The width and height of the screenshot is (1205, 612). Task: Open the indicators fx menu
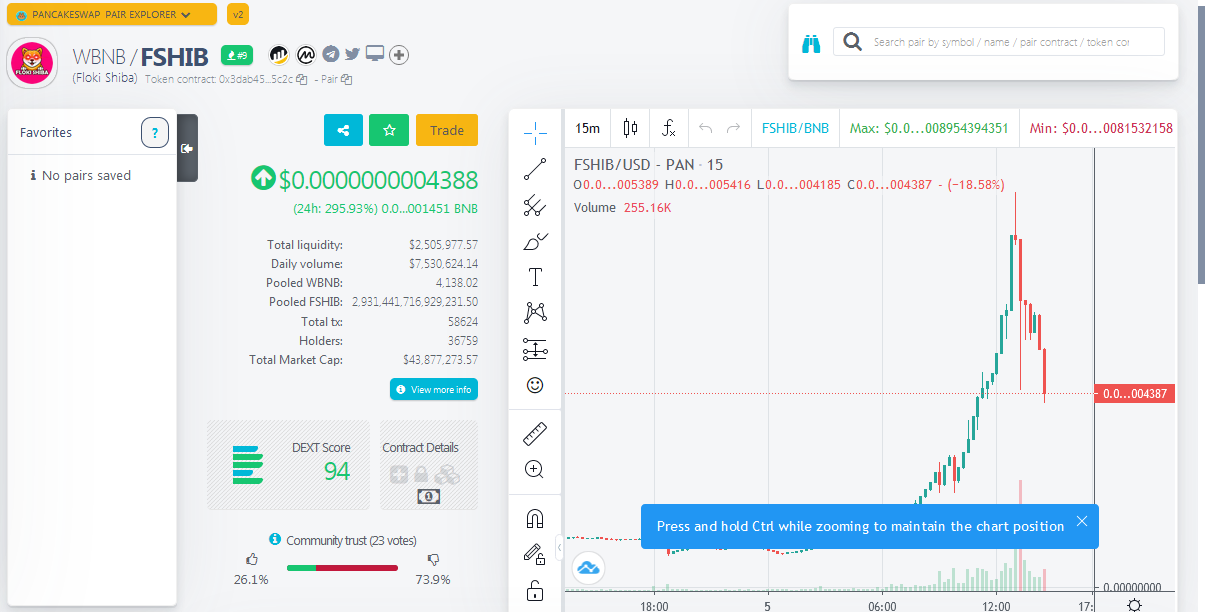pos(669,128)
